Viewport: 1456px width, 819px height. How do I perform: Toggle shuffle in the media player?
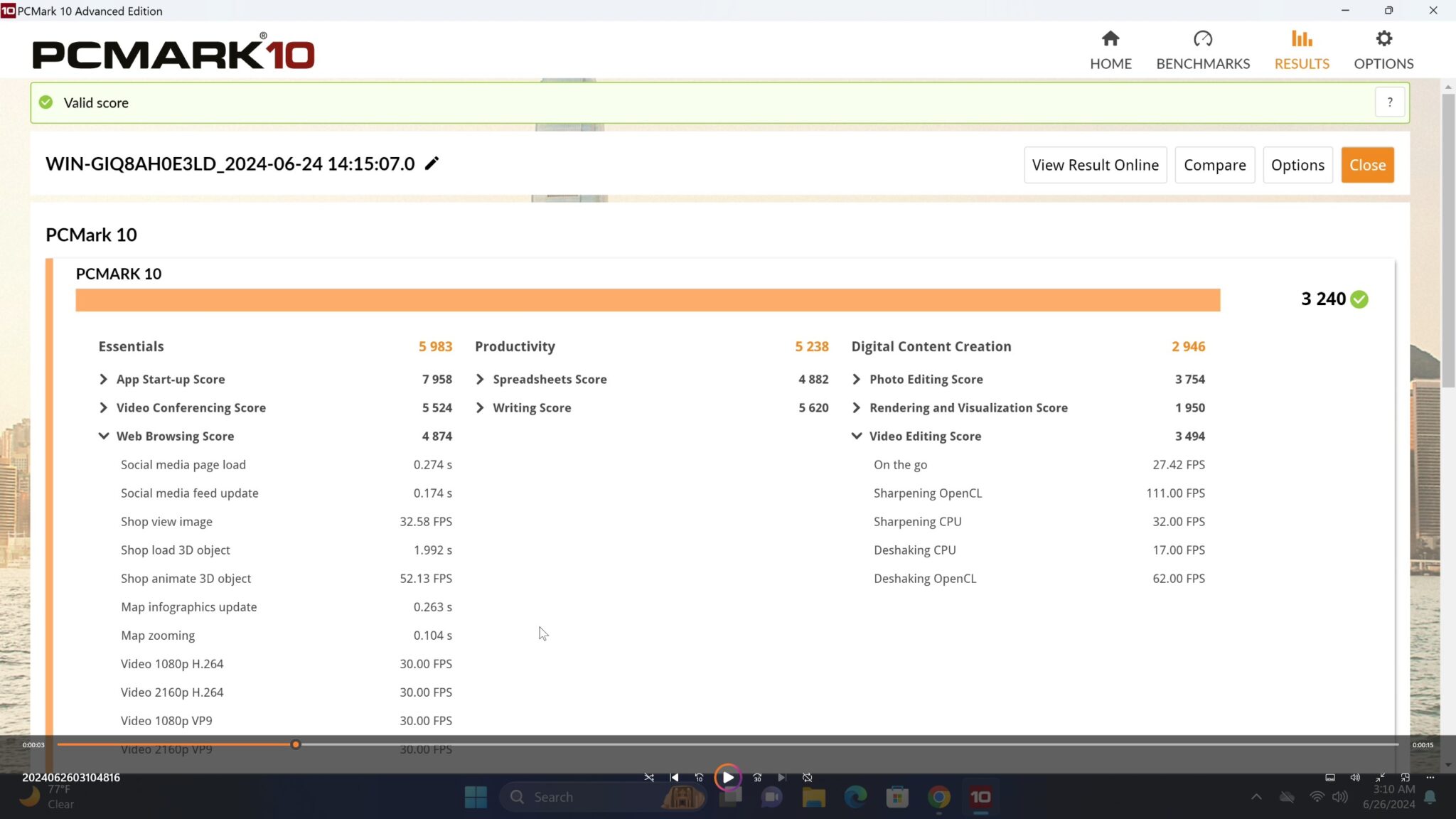[649, 778]
